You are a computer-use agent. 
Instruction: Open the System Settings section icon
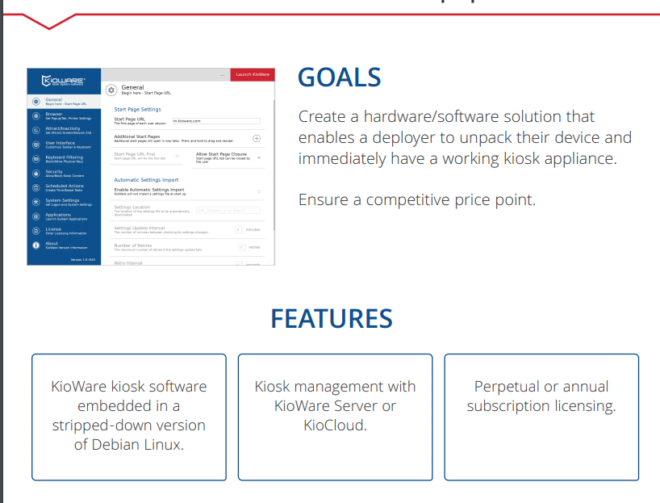point(36,202)
